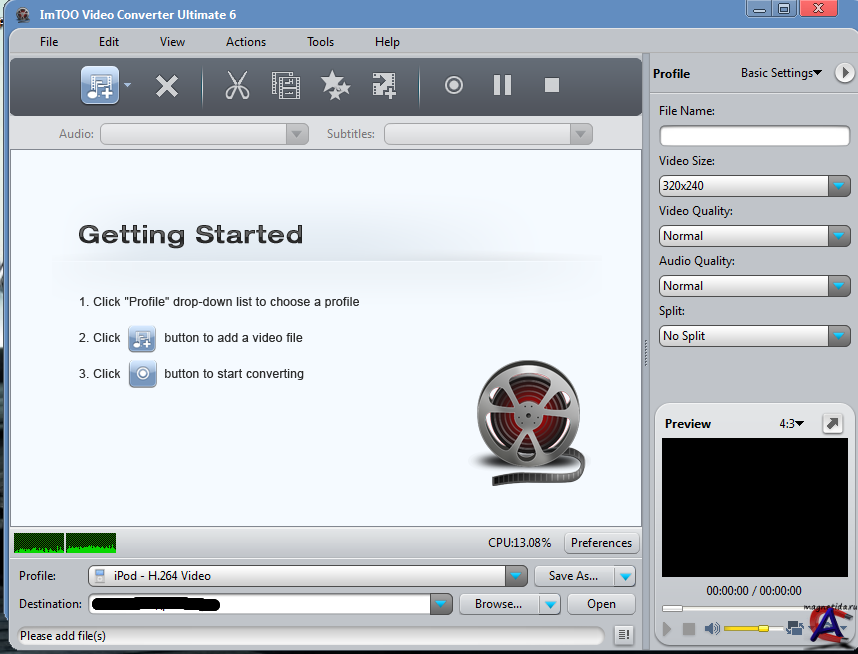858x654 pixels.
Task: Click the ImTOO app icon in title bar
Action: (23, 15)
